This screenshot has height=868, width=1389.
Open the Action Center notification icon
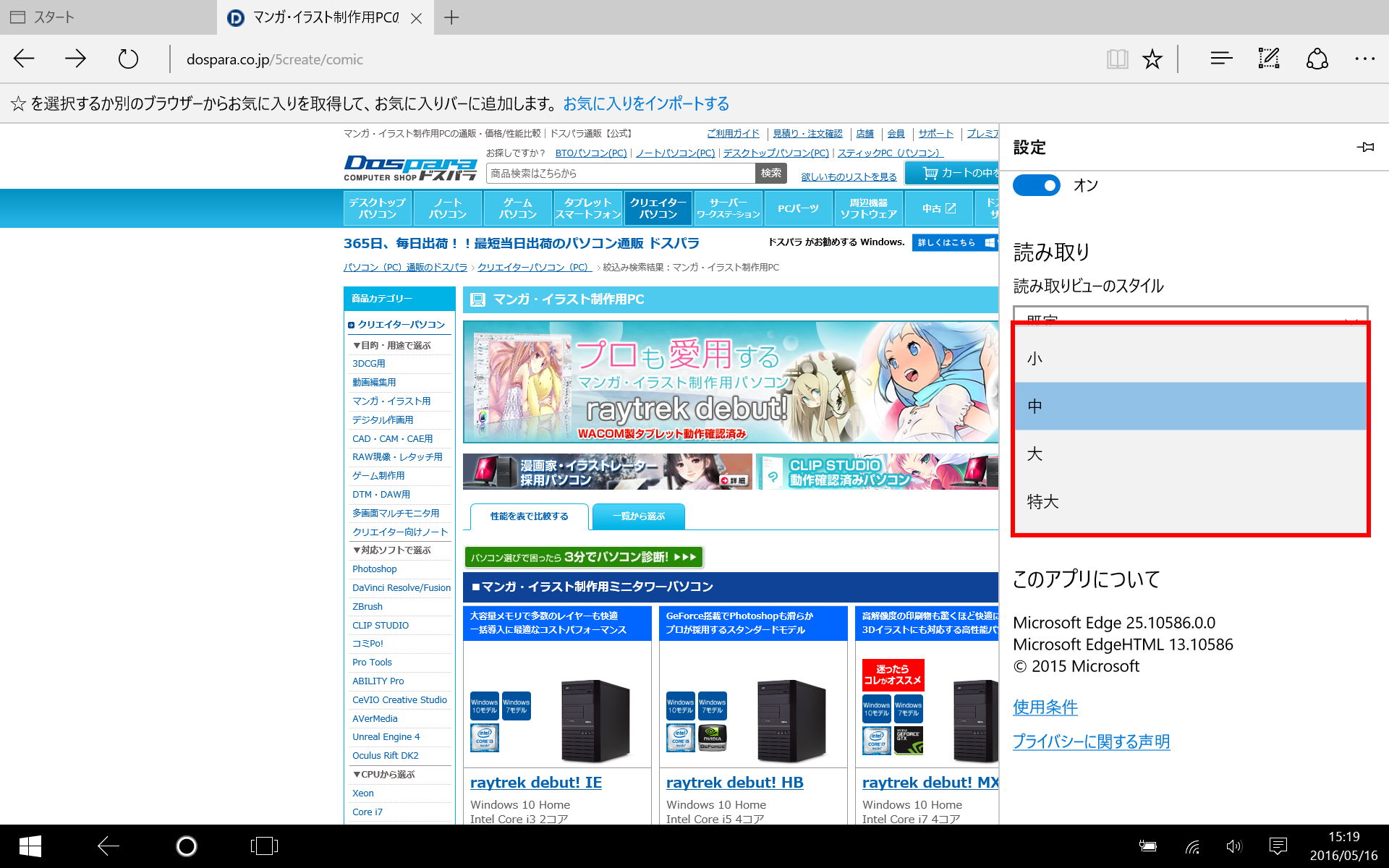click(1278, 846)
